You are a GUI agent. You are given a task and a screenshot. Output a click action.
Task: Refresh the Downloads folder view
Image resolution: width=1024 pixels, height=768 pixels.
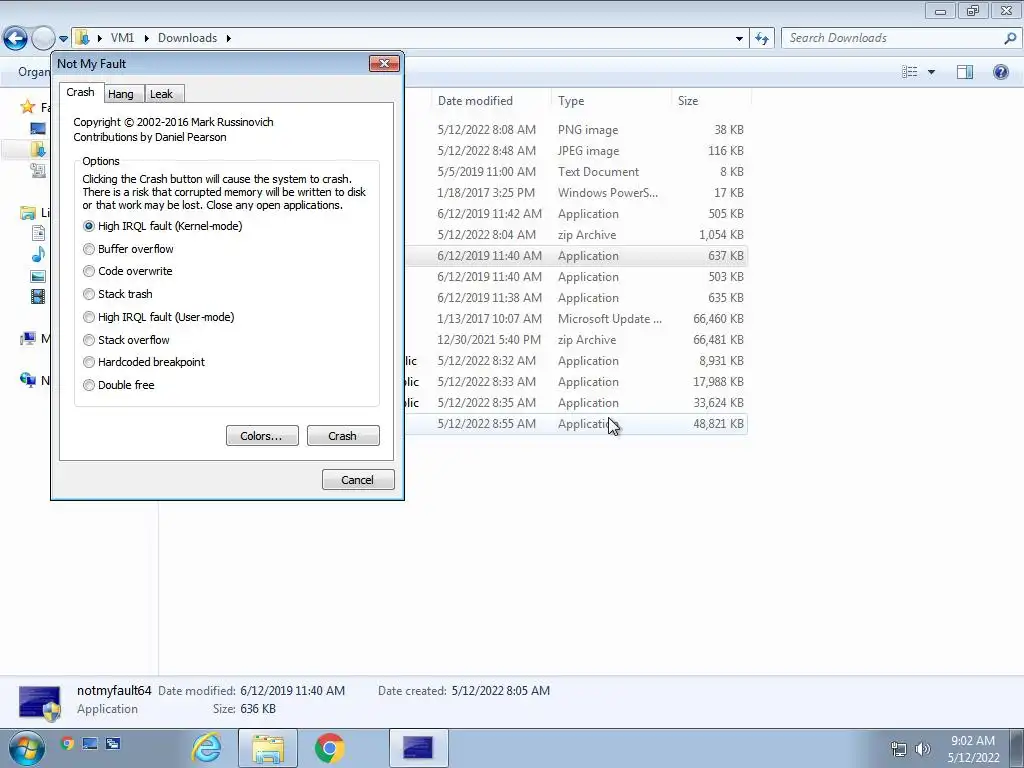[761, 39]
